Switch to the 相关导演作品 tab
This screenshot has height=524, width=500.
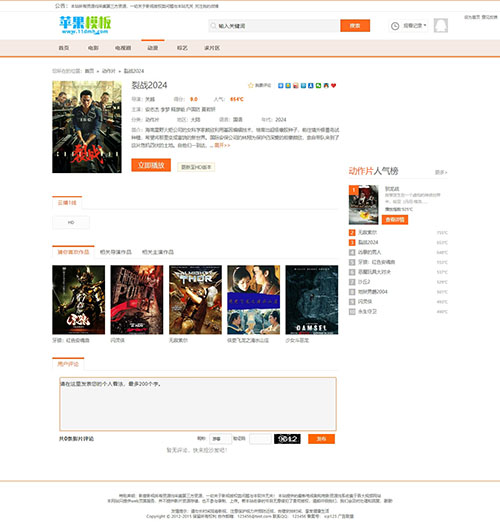(116, 252)
